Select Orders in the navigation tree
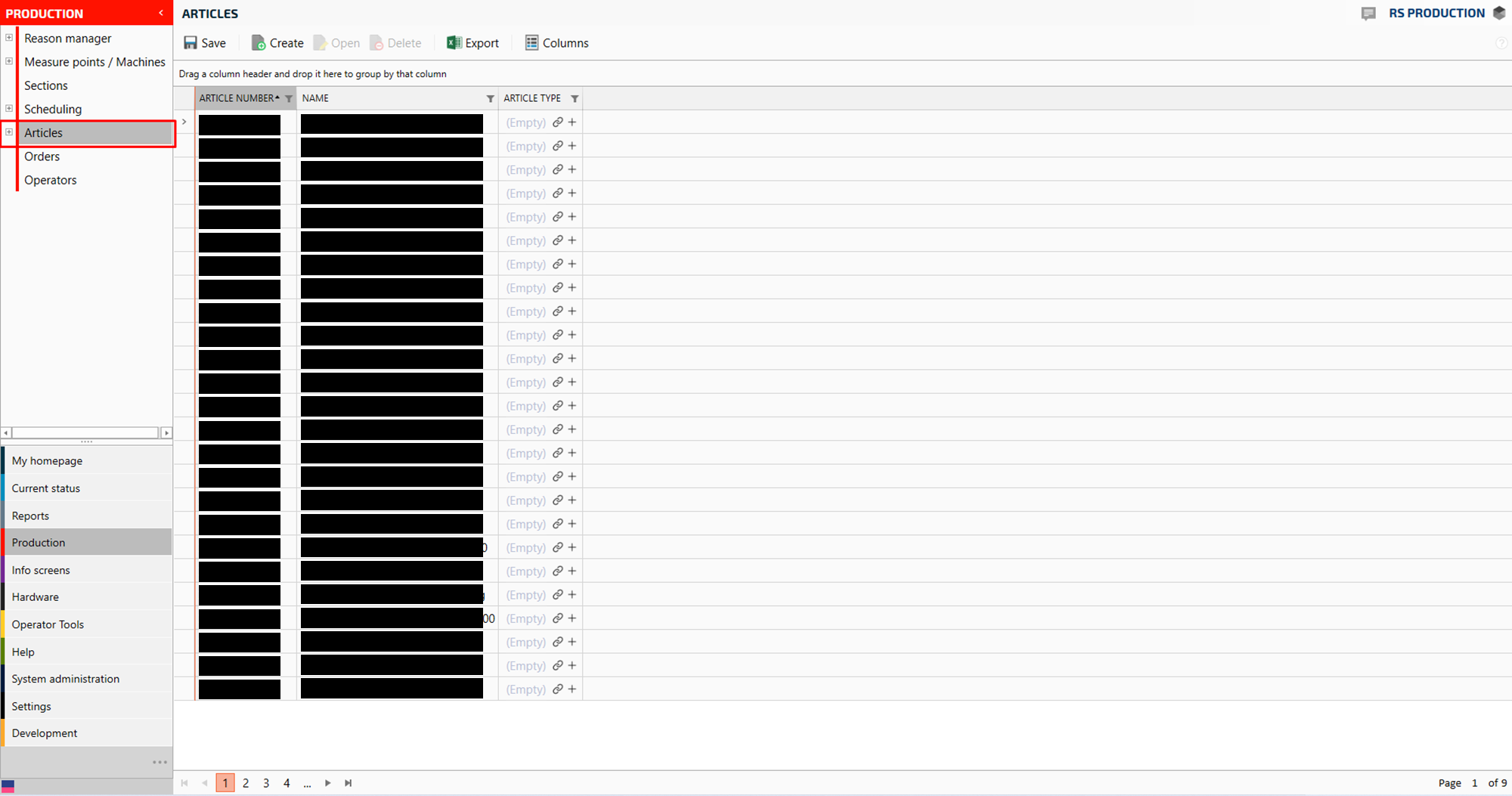This screenshot has height=796, width=1512. [42, 156]
